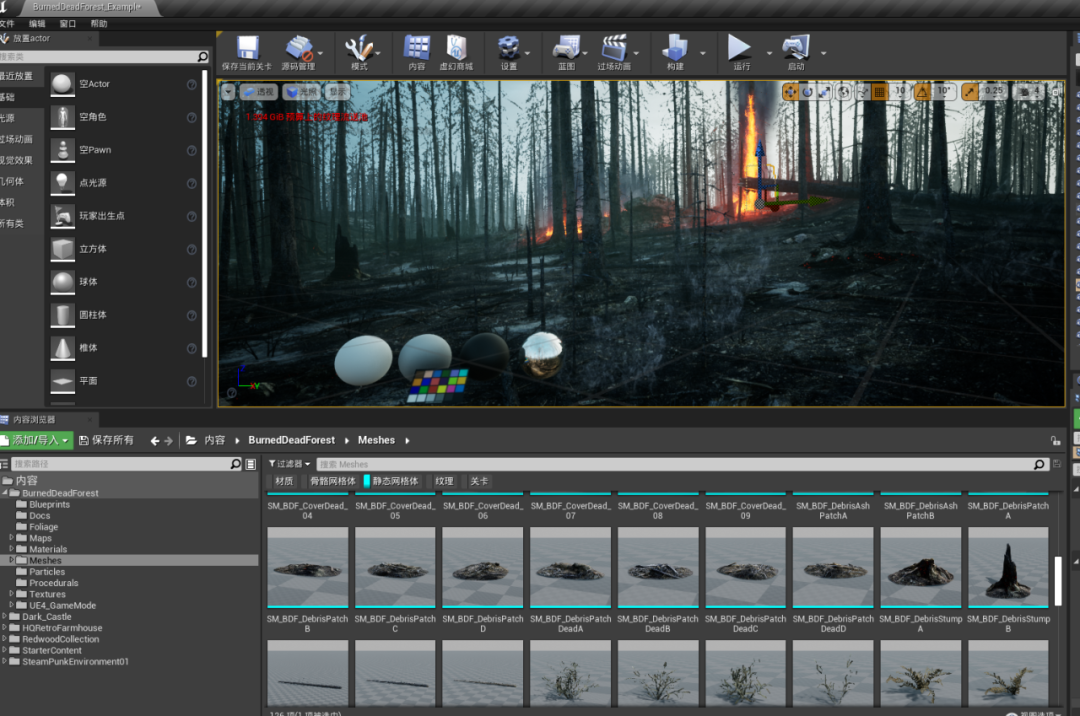
Task: Click the 立方体 cube icon
Action: coord(62,249)
